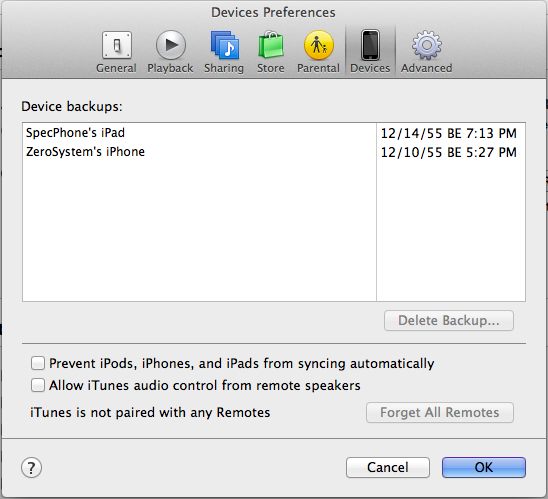Click Forget All Remotes button
This screenshot has width=548, height=499.
(x=440, y=412)
